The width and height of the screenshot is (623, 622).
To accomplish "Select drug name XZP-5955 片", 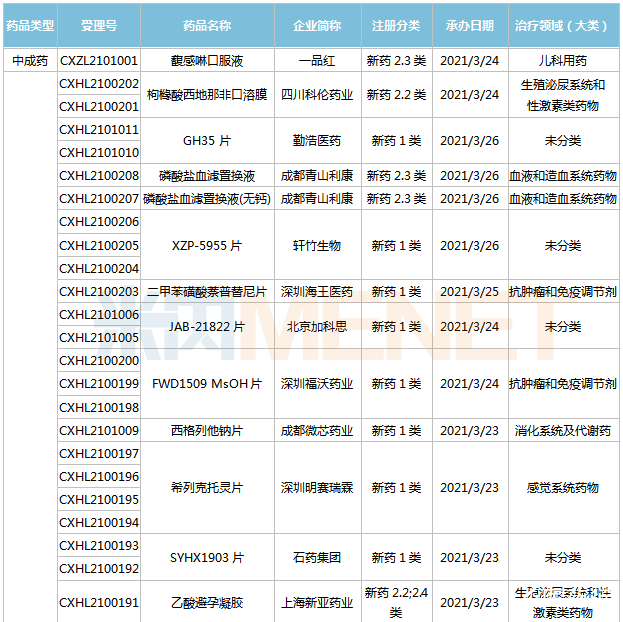I will 207,246.
